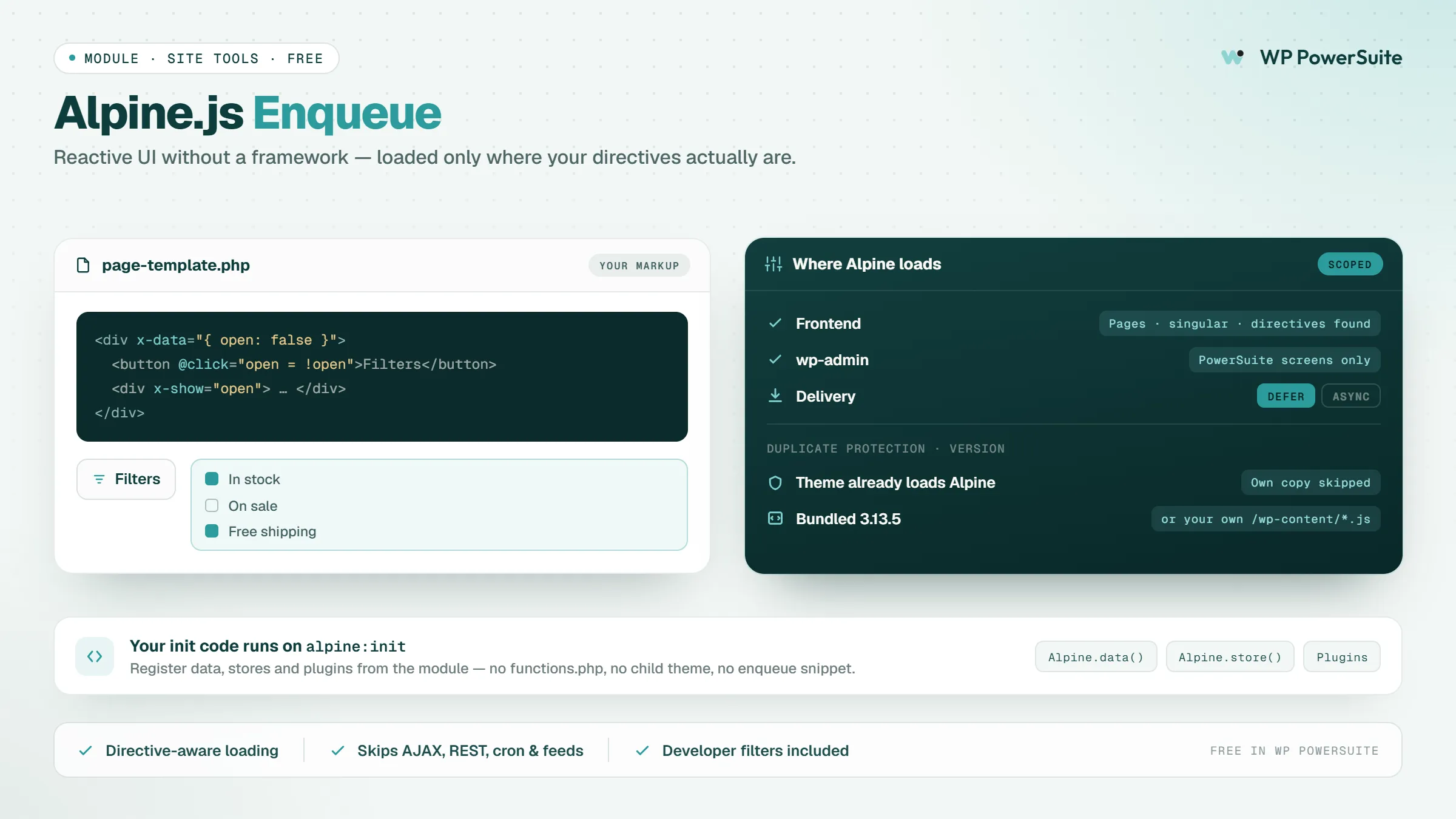Click the checkmark beside Directive-aware loading
The image size is (1456, 819).
click(x=86, y=750)
